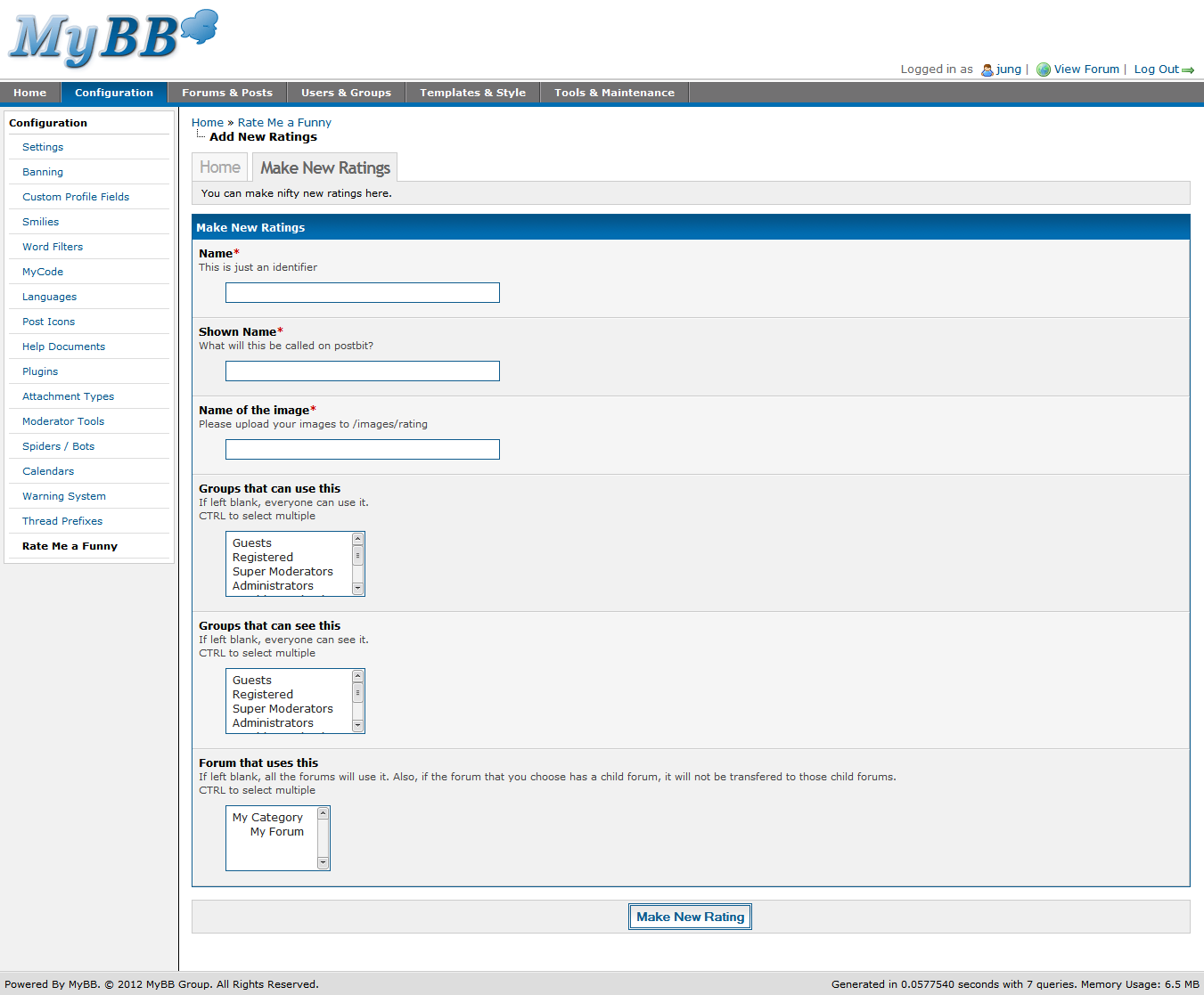This screenshot has width=1204, height=995.
Task: Click the Name of the image field
Action: coord(362,450)
